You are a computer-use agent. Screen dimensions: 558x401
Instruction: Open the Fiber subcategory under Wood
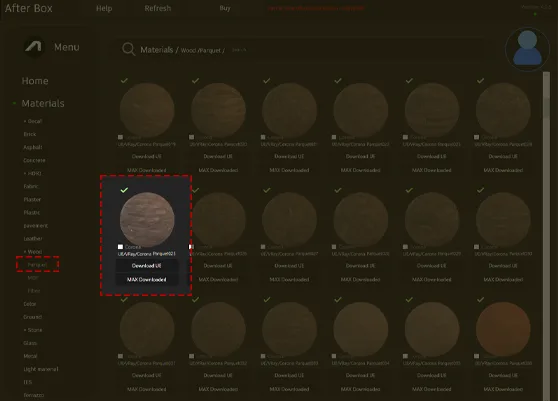34,291
